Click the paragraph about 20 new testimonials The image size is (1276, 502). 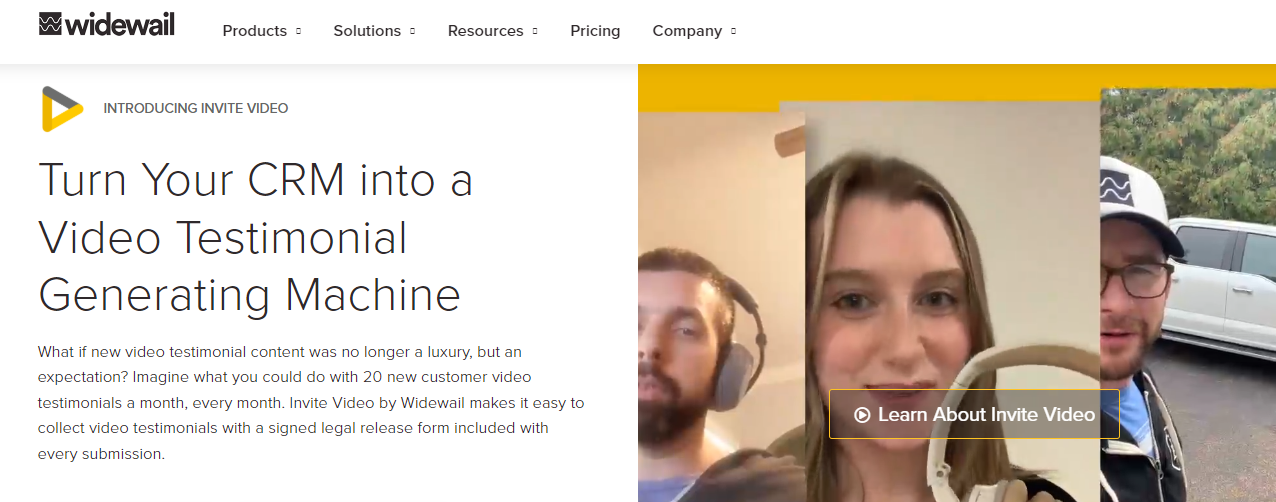pyautogui.click(x=311, y=403)
